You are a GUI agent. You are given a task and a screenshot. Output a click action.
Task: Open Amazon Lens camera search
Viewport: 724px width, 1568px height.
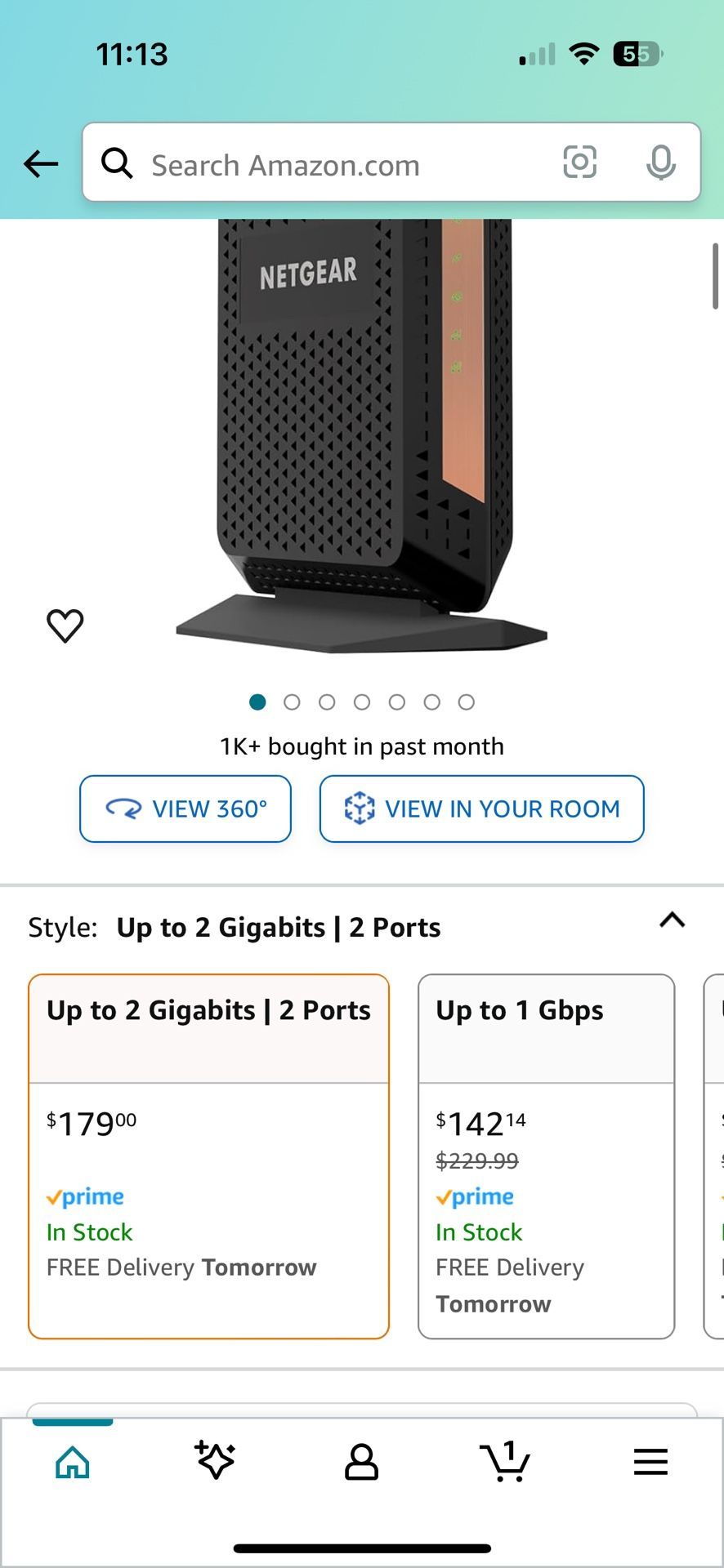(580, 163)
